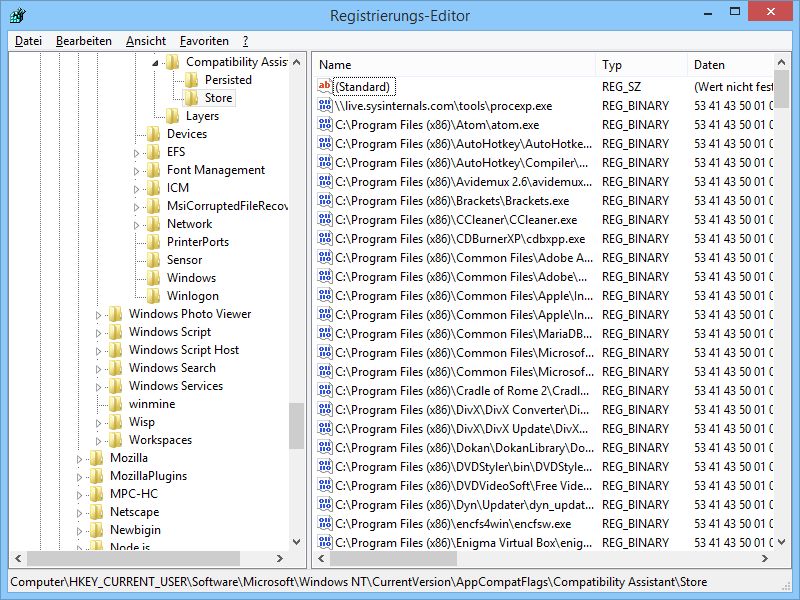Expand the Windows Script Host key
The width and height of the screenshot is (800, 600).
tap(98, 351)
